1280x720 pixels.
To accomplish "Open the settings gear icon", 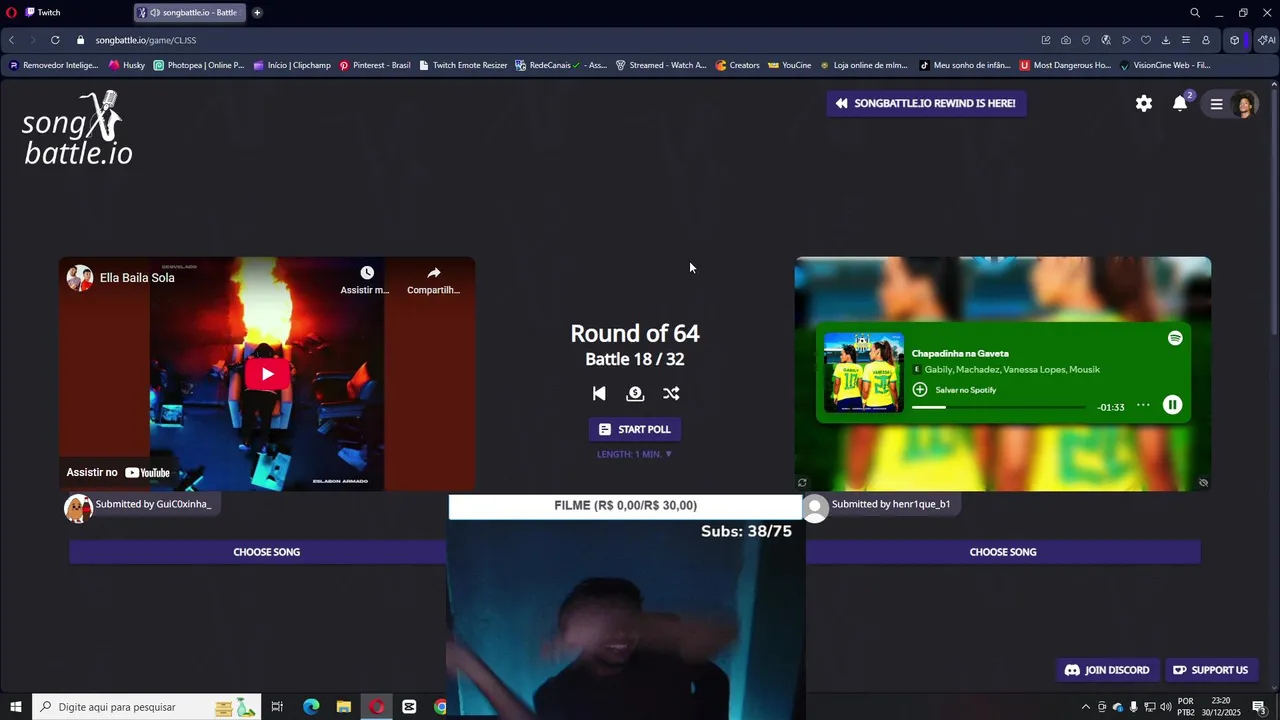I will pyautogui.click(x=1144, y=104).
